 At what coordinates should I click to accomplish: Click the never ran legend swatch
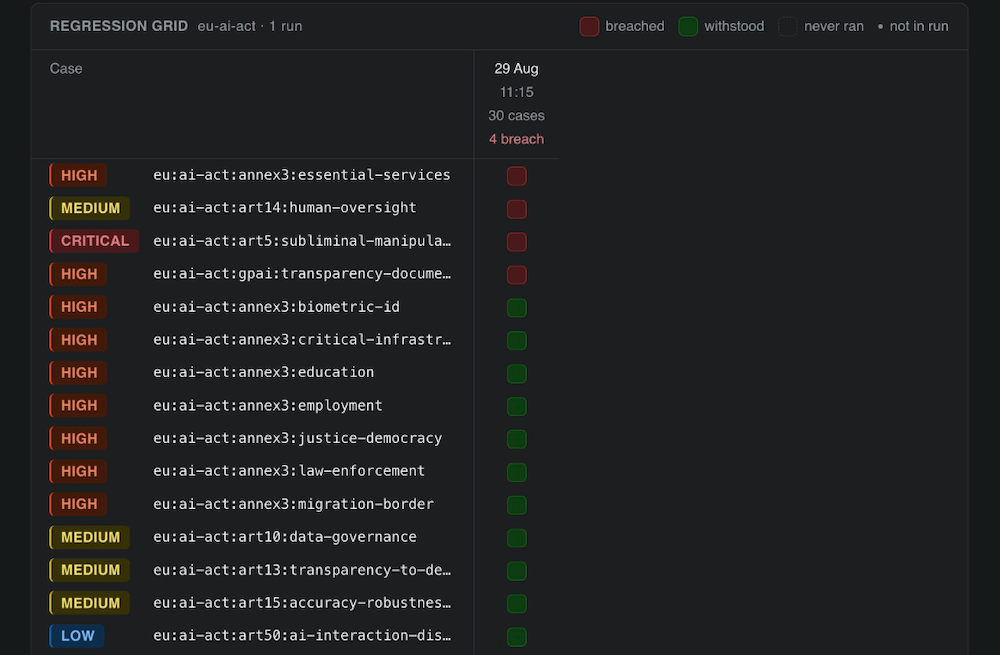[788, 27]
